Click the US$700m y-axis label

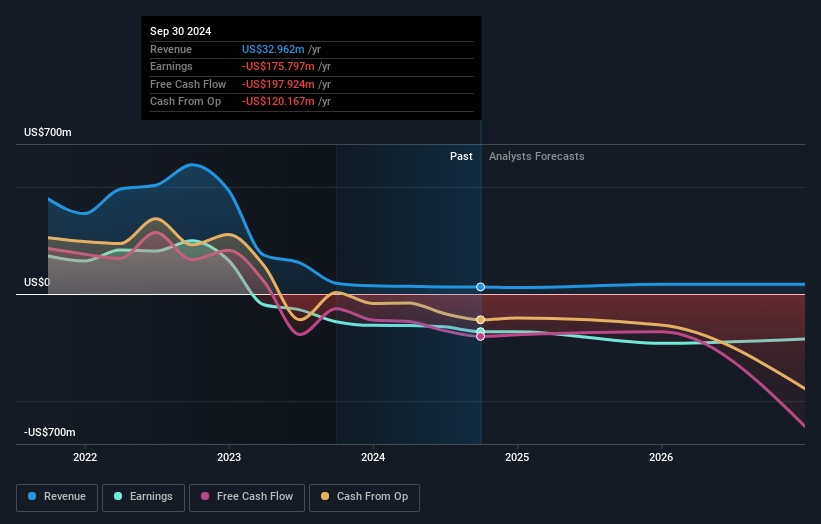coord(48,132)
